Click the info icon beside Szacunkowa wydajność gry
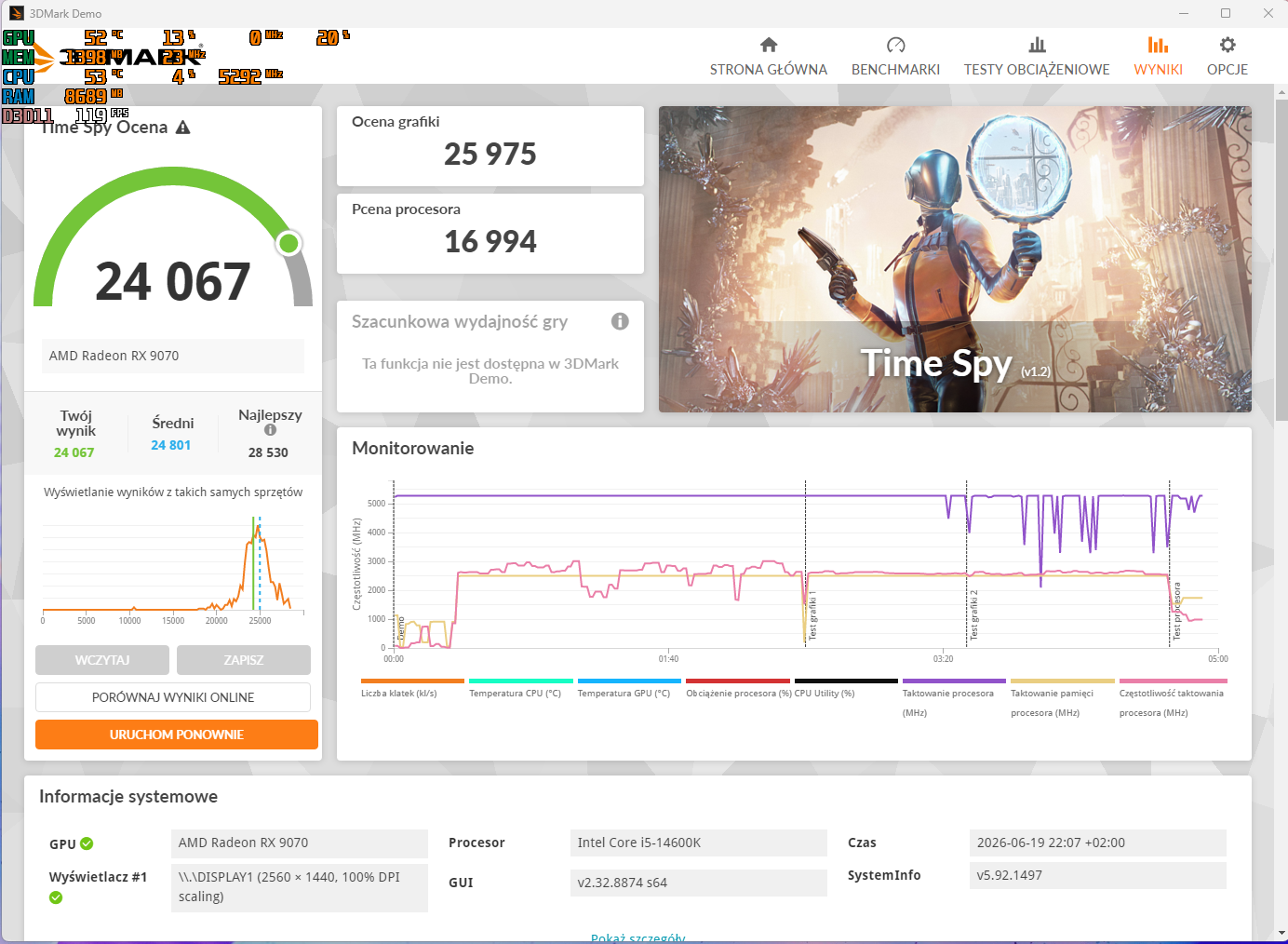The image size is (1288, 944). pos(620,321)
